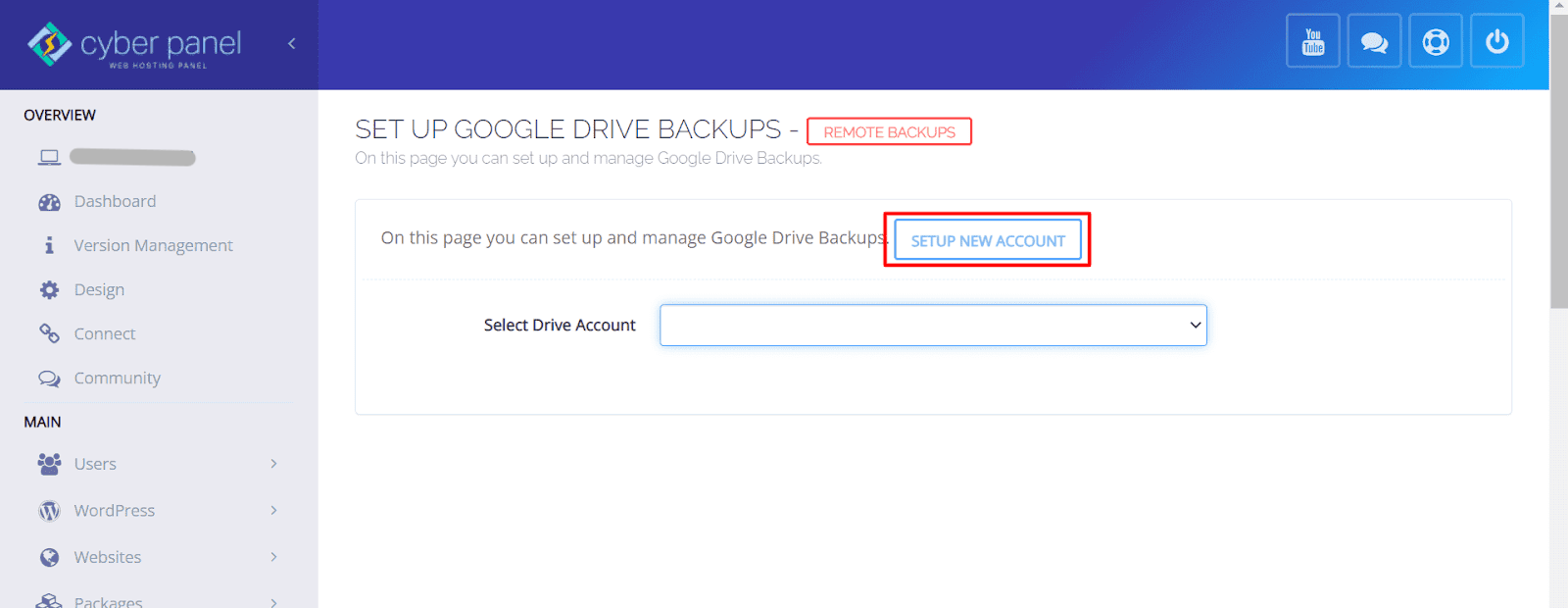Click the Community speech bubbles icon
The width and height of the screenshot is (1568, 608).
(x=49, y=379)
